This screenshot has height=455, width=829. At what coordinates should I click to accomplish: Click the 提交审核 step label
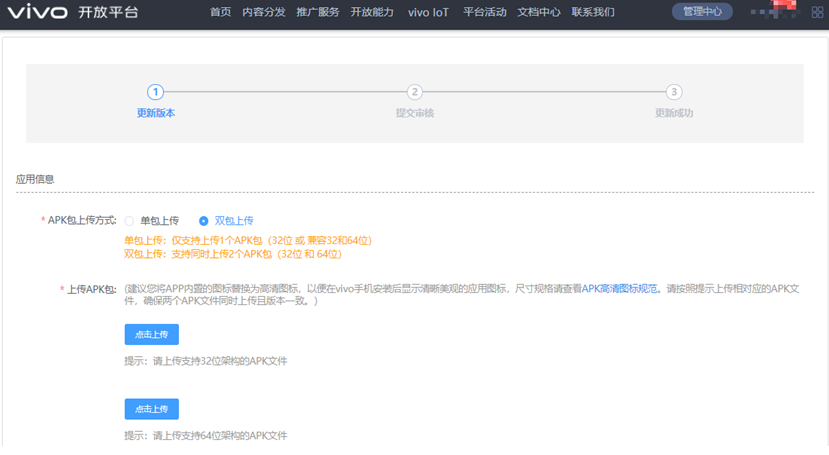coord(414,113)
